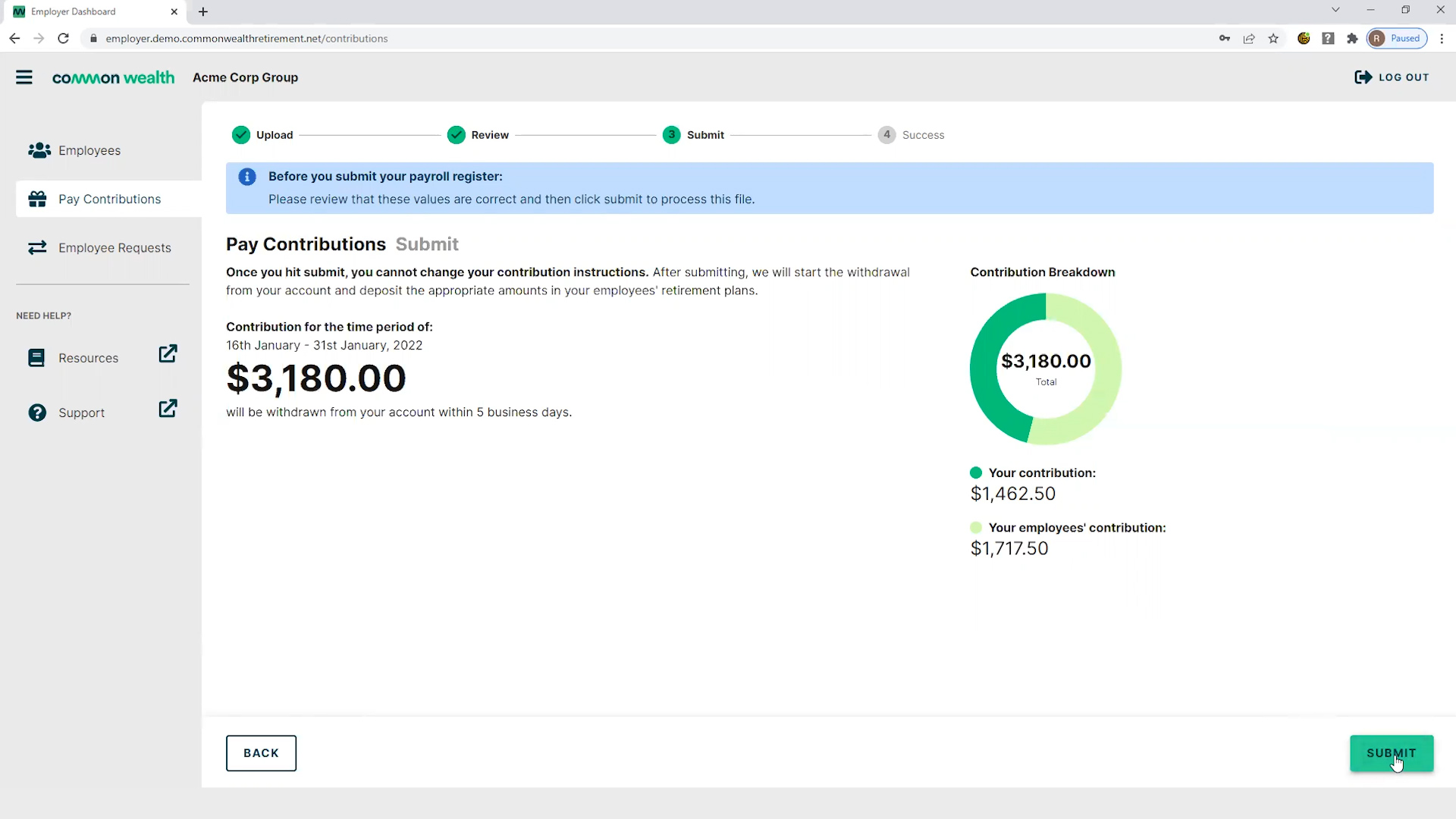Click the Resources external link icon
The width and height of the screenshot is (1456, 819).
tap(168, 354)
